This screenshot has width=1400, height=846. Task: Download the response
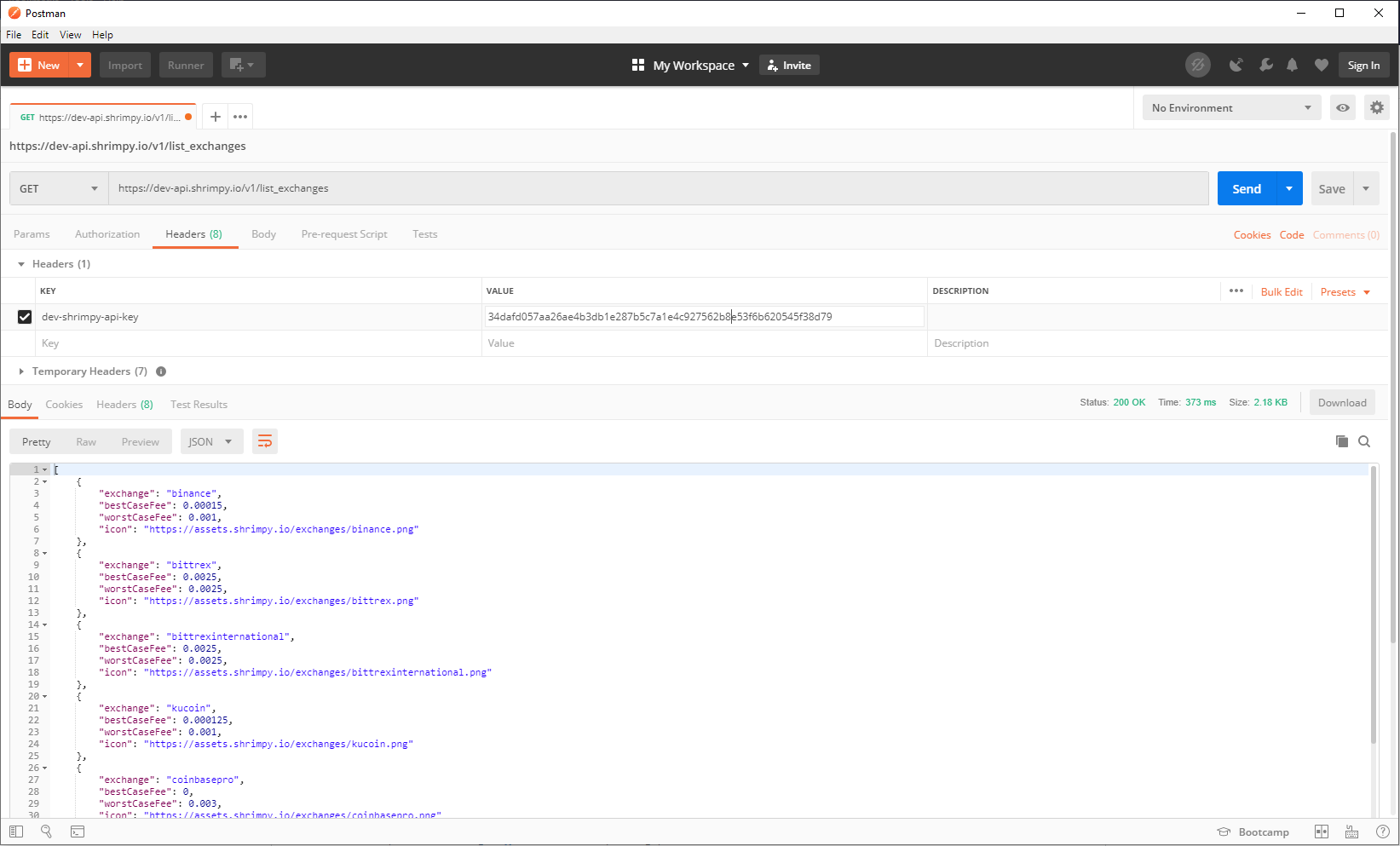click(1342, 403)
